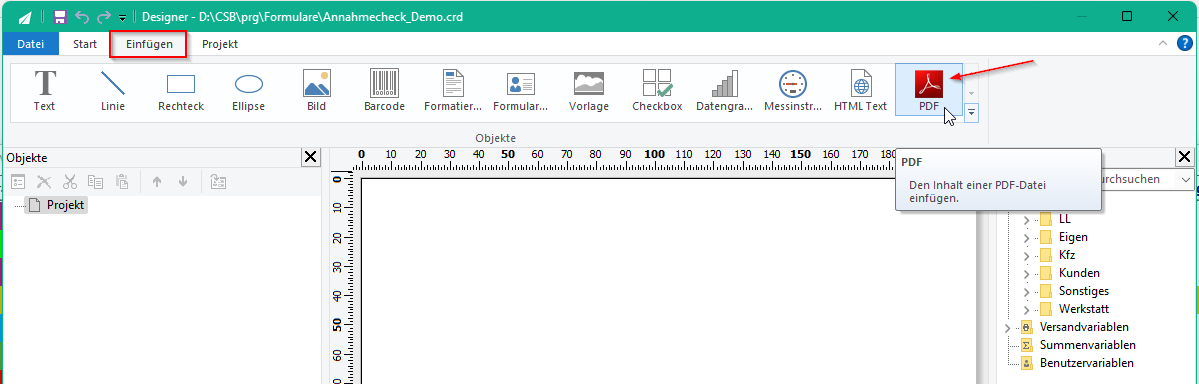The image size is (1199, 384).
Task: Insert a Vorlage object
Action: point(589,90)
